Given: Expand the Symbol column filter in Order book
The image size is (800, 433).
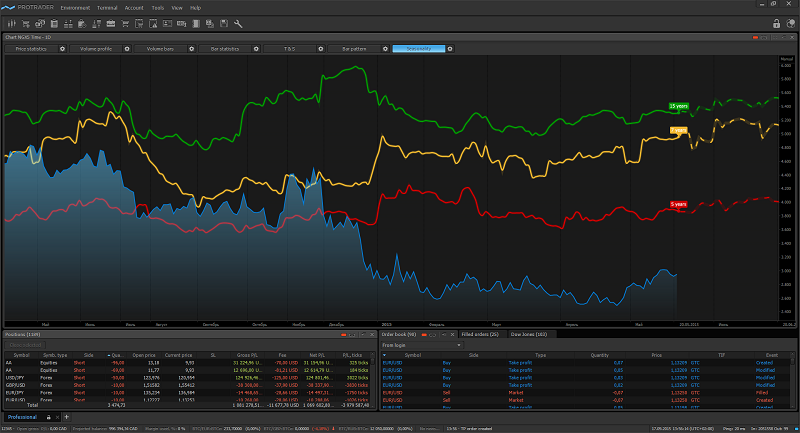Looking at the screenshot, I should click(385, 354).
